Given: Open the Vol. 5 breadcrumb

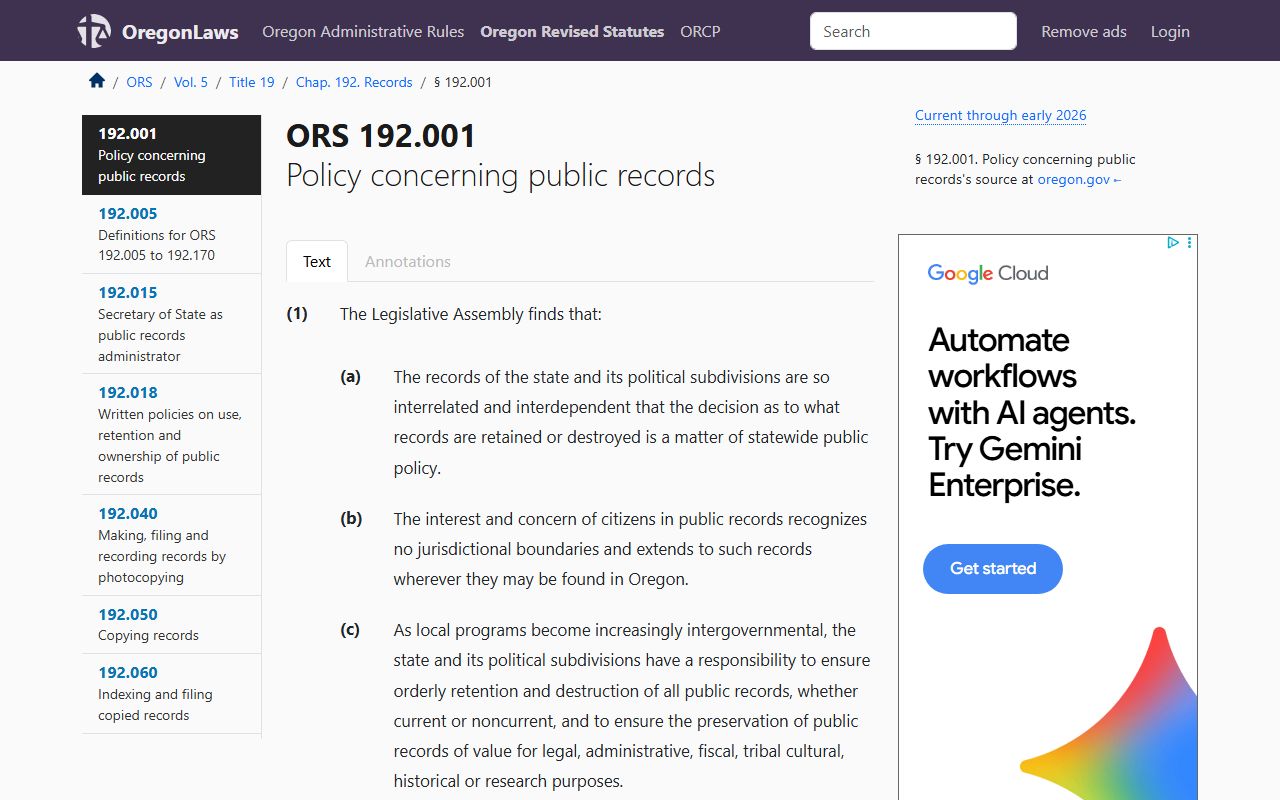Looking at the screenshot, I should 191,82.
